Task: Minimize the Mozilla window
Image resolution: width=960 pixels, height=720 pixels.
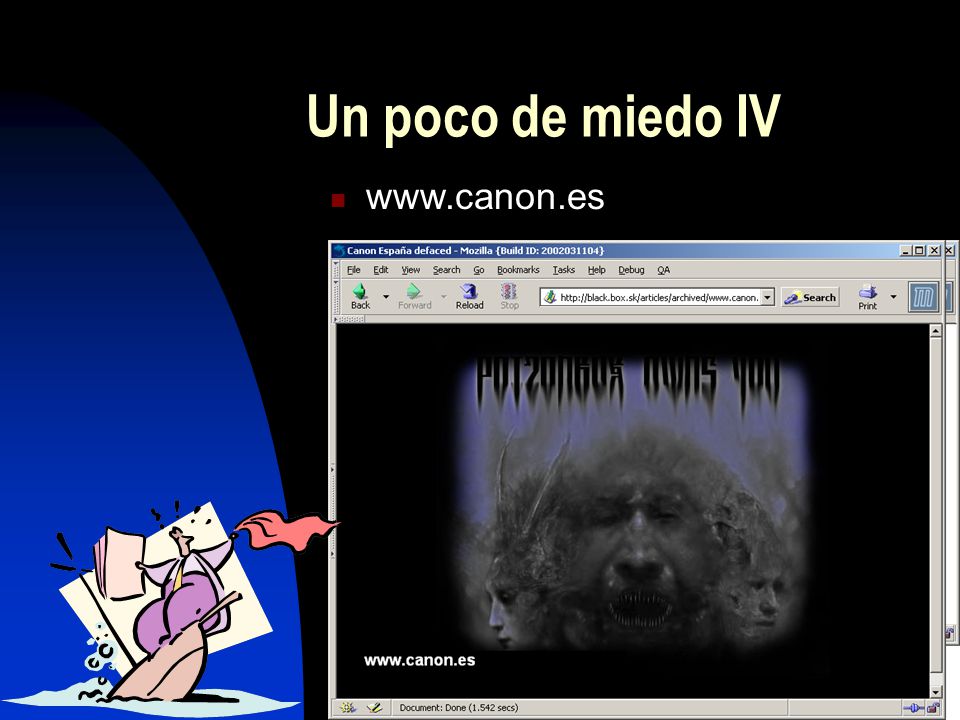Action: point(906,250)
